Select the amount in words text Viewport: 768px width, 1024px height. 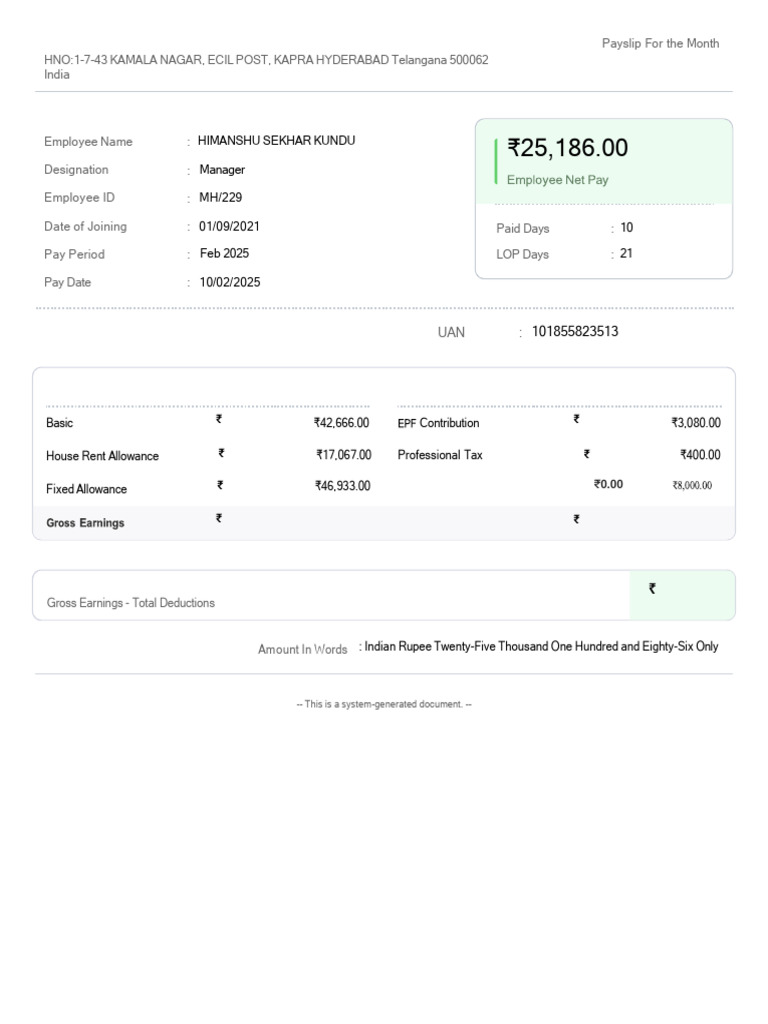(x=541, y=647)
